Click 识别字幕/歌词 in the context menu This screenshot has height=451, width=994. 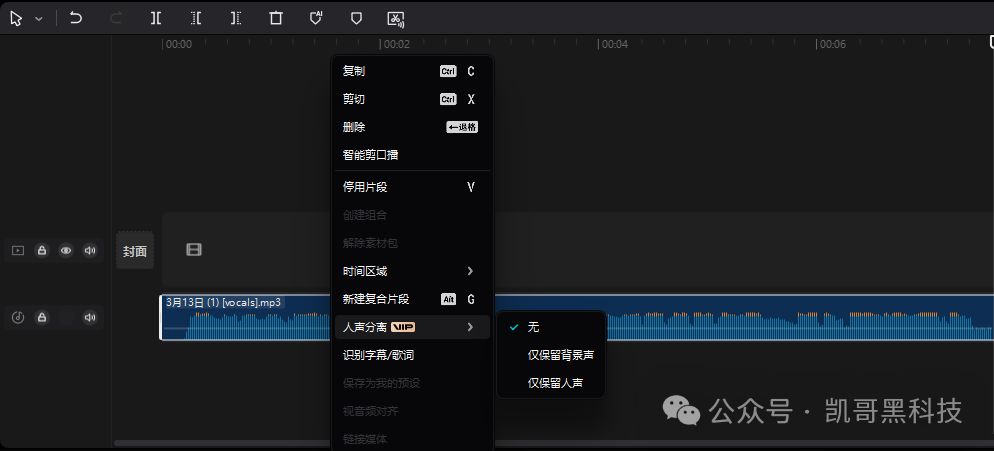click(x=378, y=355)
